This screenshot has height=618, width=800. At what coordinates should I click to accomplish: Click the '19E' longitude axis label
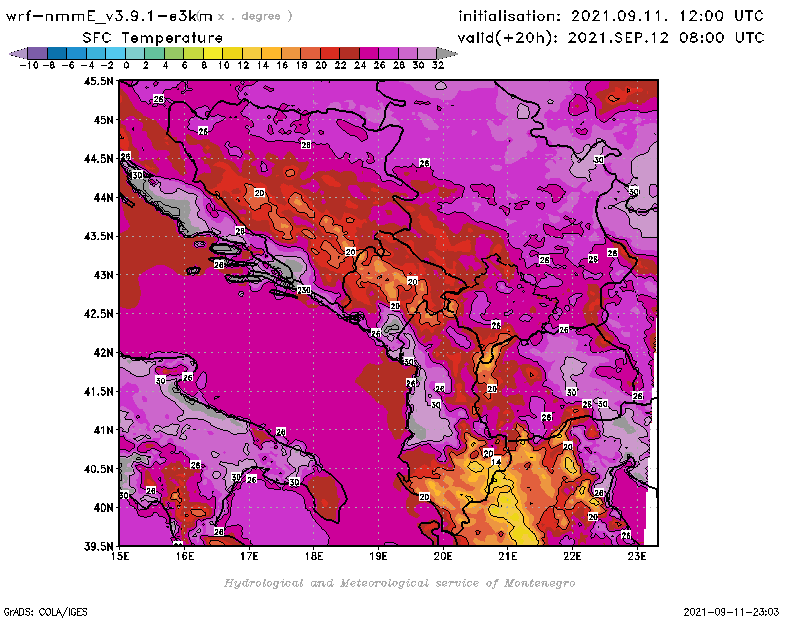click(x=379, y=556)
